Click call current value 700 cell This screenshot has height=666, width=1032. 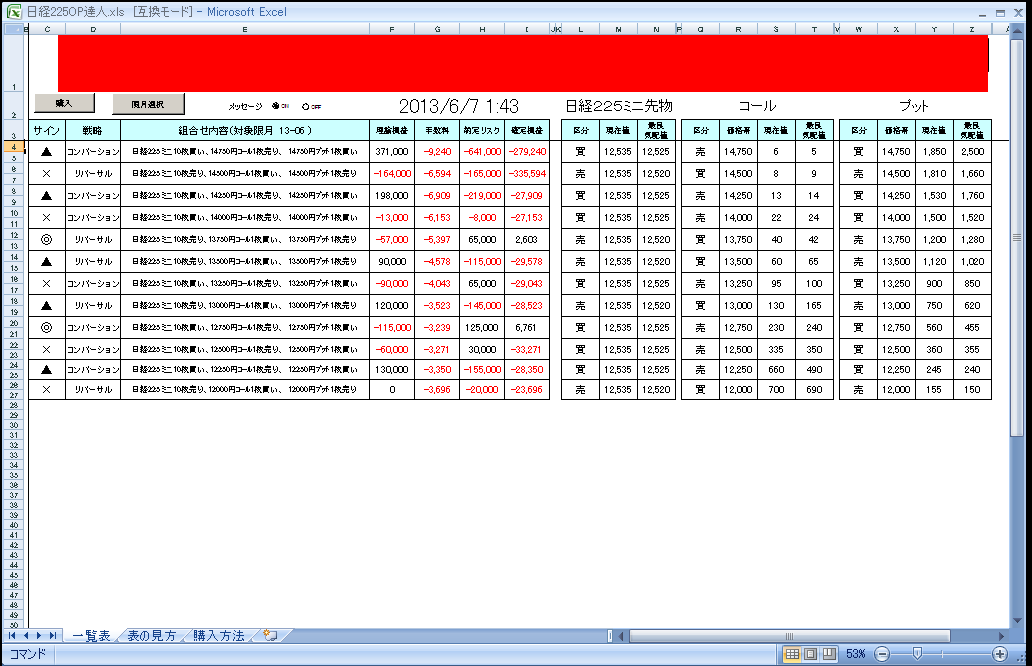pos(776,390)
